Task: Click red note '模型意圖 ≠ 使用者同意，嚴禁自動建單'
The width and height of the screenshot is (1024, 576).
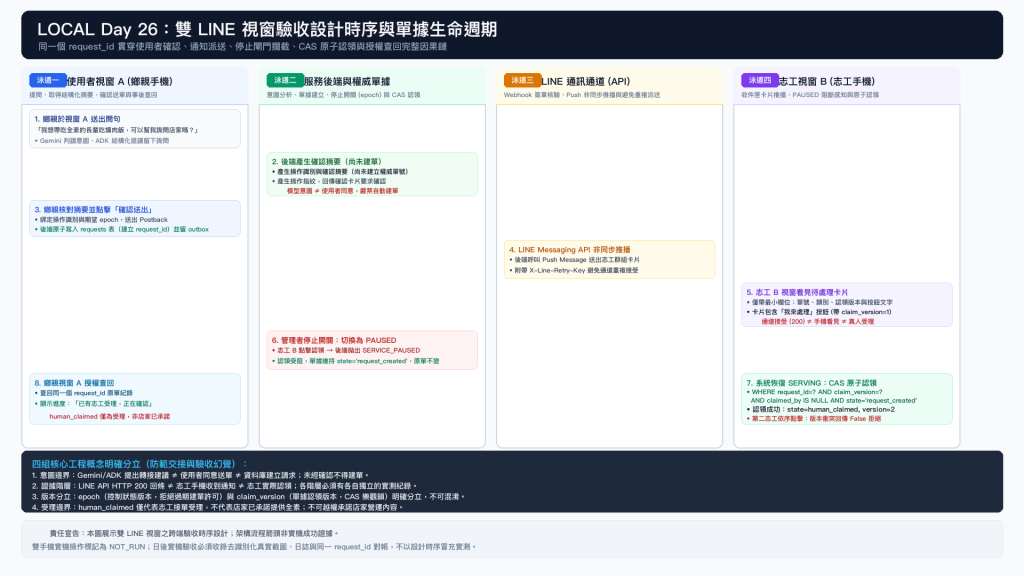Action: pyautogui.click(x=342, y=191)
